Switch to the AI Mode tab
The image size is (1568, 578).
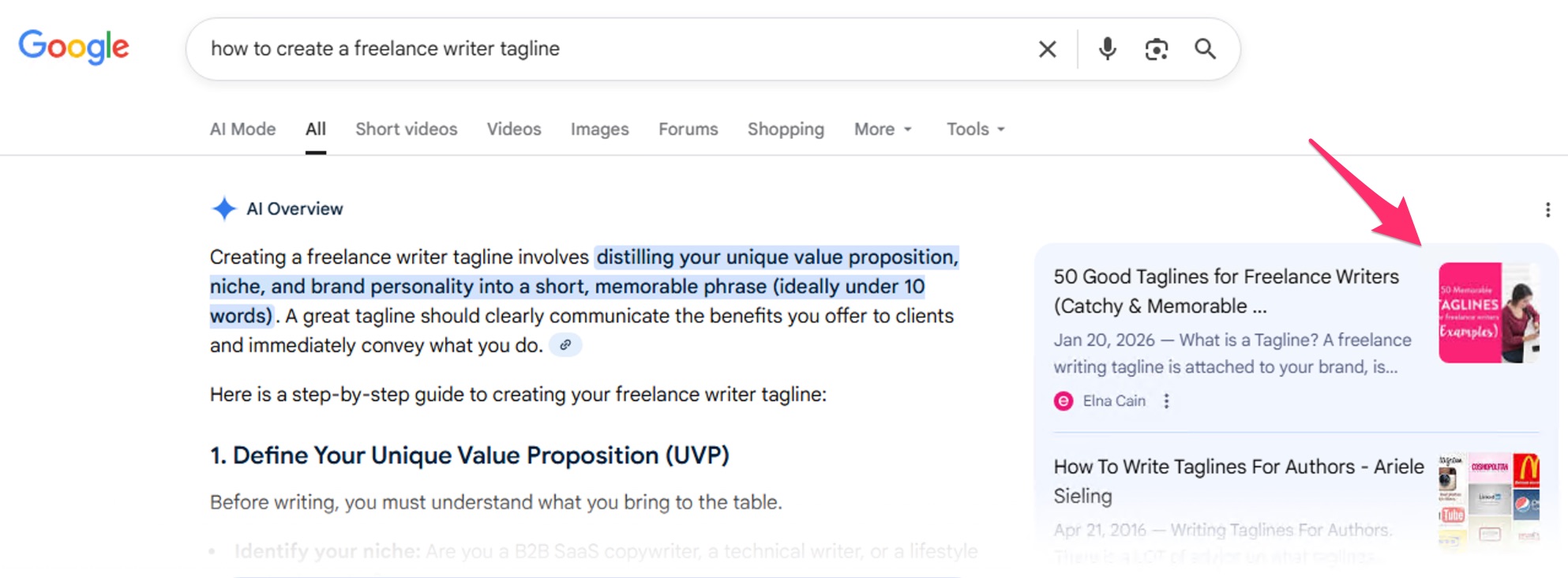[x=242, y=129]
